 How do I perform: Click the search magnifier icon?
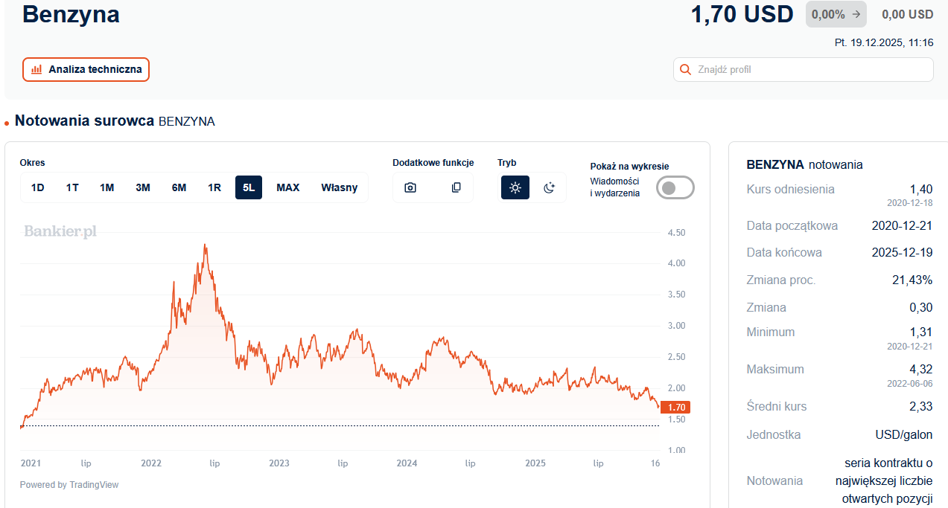(685, 70)
